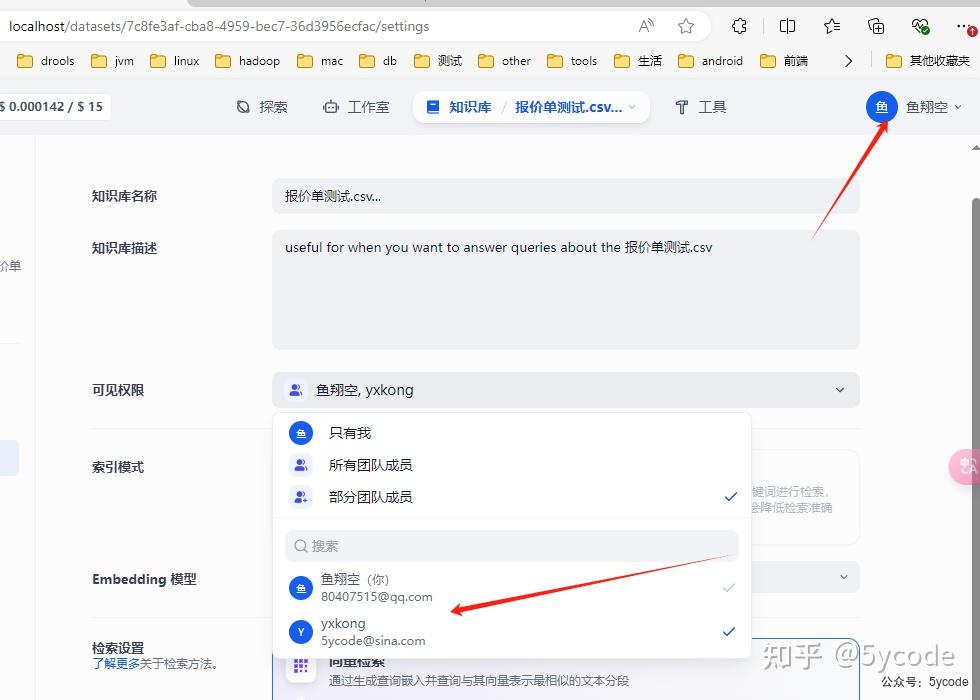Open the android bookmark folder
The image size is (980, 700).
711,61
